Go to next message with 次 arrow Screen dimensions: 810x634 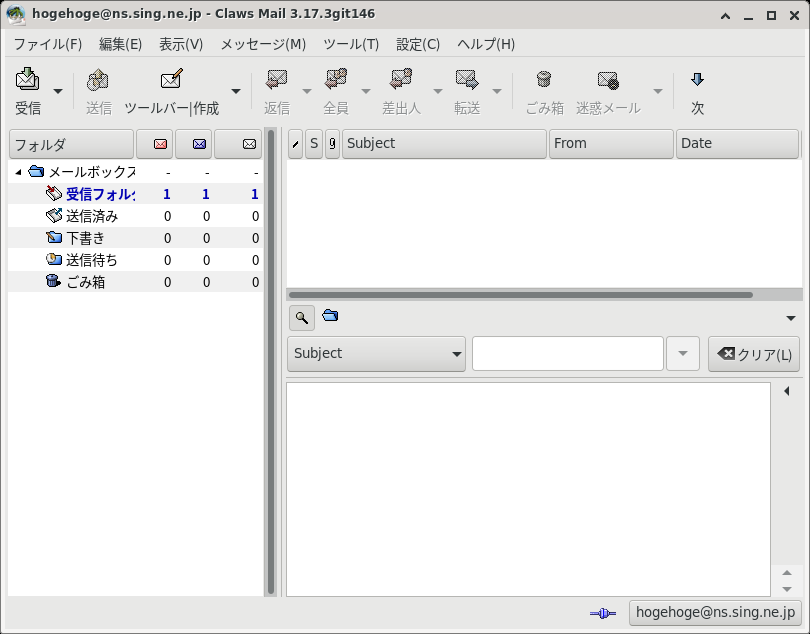point(697,80)
